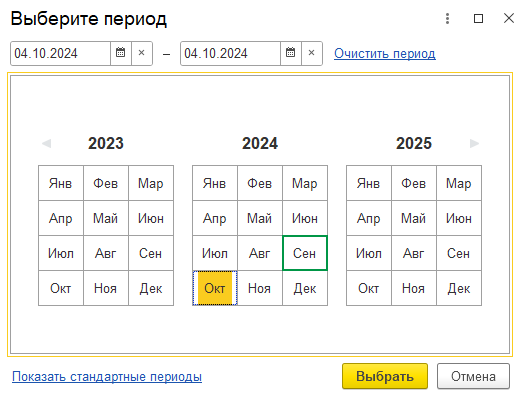Viewport: 528px width, 399px height.
Task: Go to previous years with left arrow
Action: click(x=46, y=143)
